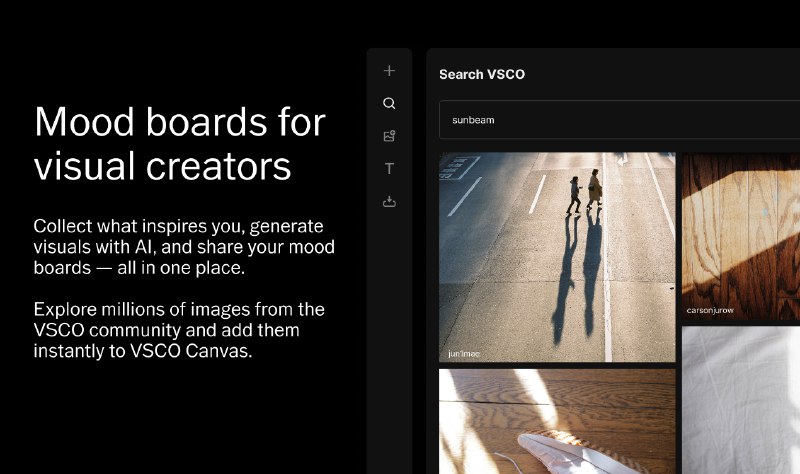Click the Search VSCO panel title
Image resolution: width=800 pixels, height=474 pixels.
[482, 74]
